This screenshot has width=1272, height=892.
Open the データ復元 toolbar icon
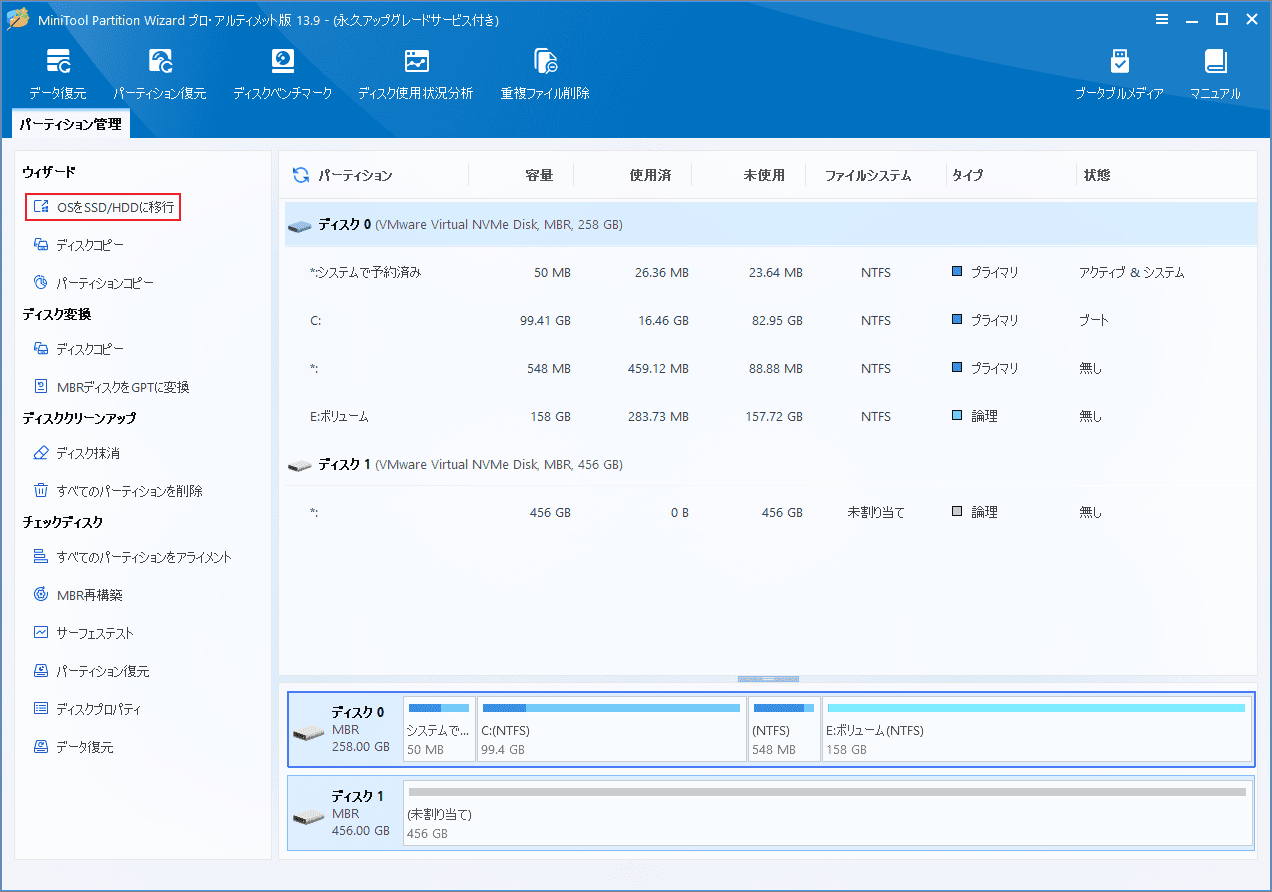click(x=58, y=74)
